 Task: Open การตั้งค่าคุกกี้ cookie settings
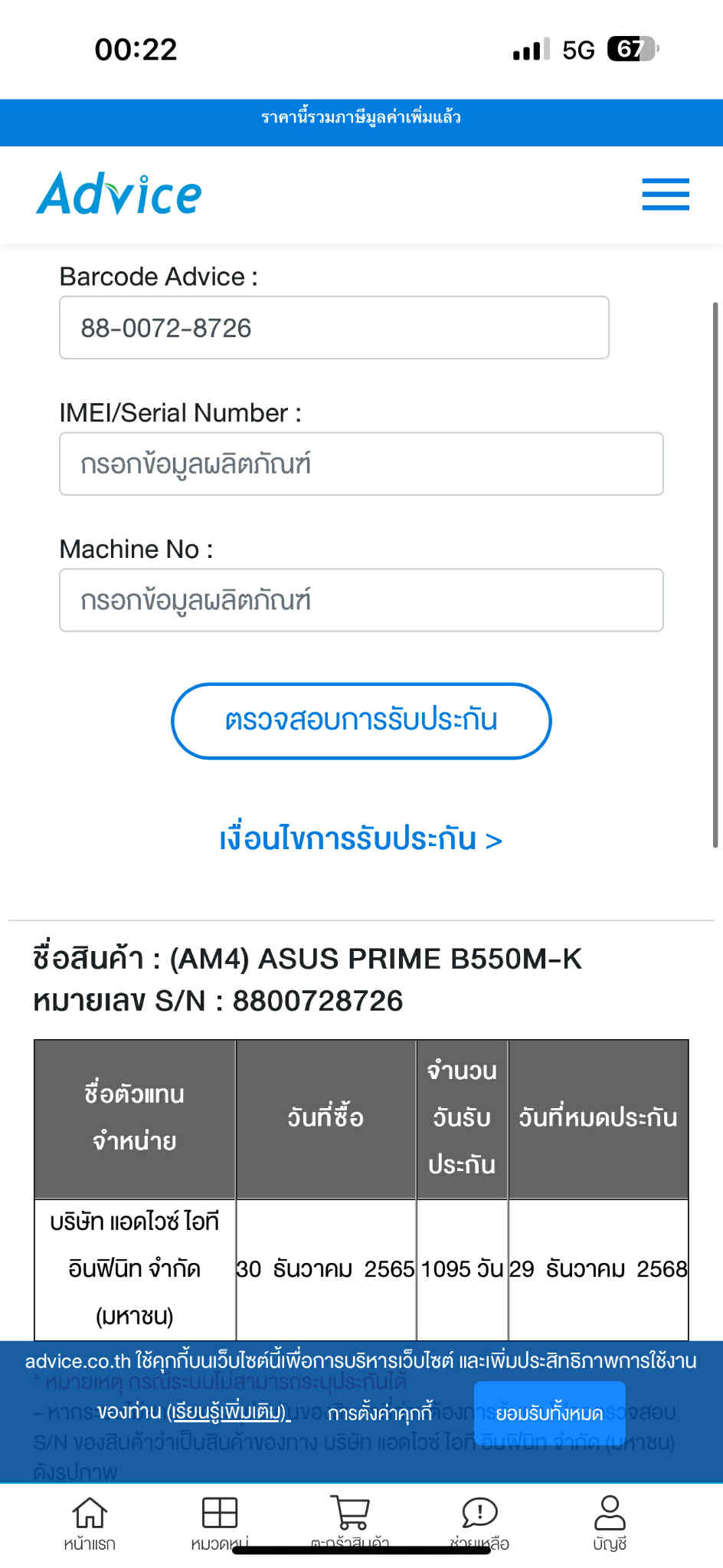pos(380,1412)
